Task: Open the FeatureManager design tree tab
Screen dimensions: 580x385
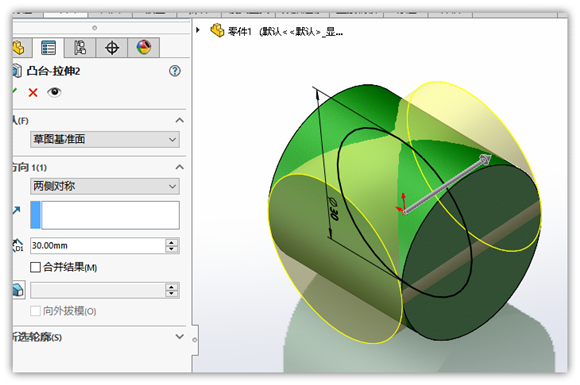Action: (x=19, y=48)
